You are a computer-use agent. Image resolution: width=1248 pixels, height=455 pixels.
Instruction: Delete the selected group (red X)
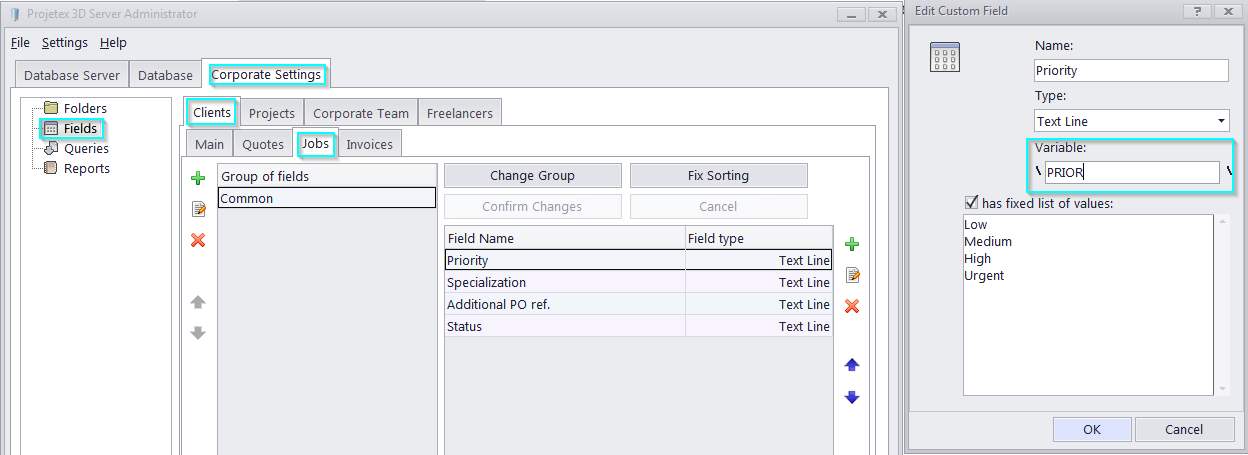coord(198,240)
